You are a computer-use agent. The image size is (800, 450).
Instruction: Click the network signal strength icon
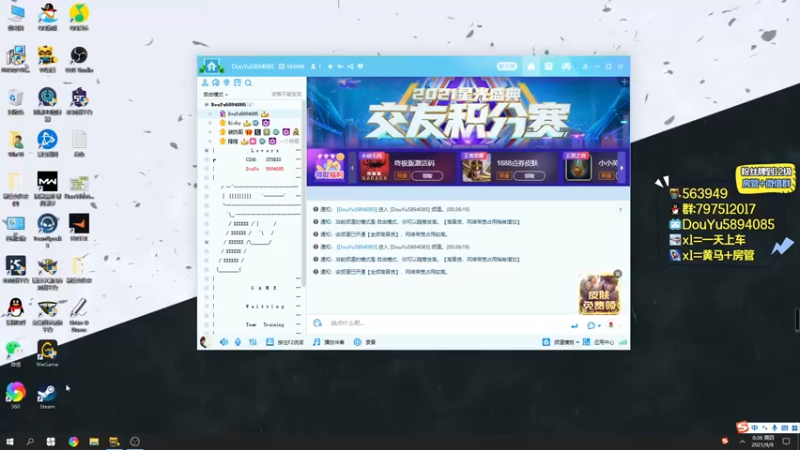click(x=623, y=342)
